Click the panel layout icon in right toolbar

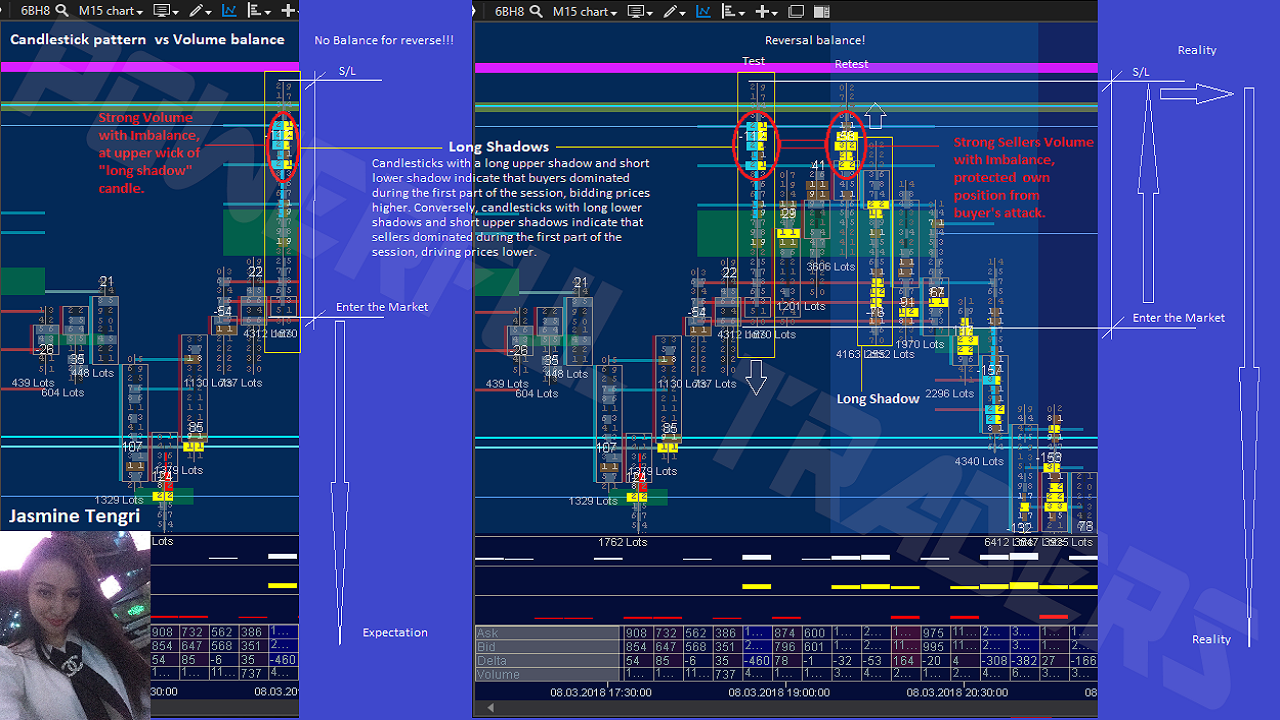821,11
